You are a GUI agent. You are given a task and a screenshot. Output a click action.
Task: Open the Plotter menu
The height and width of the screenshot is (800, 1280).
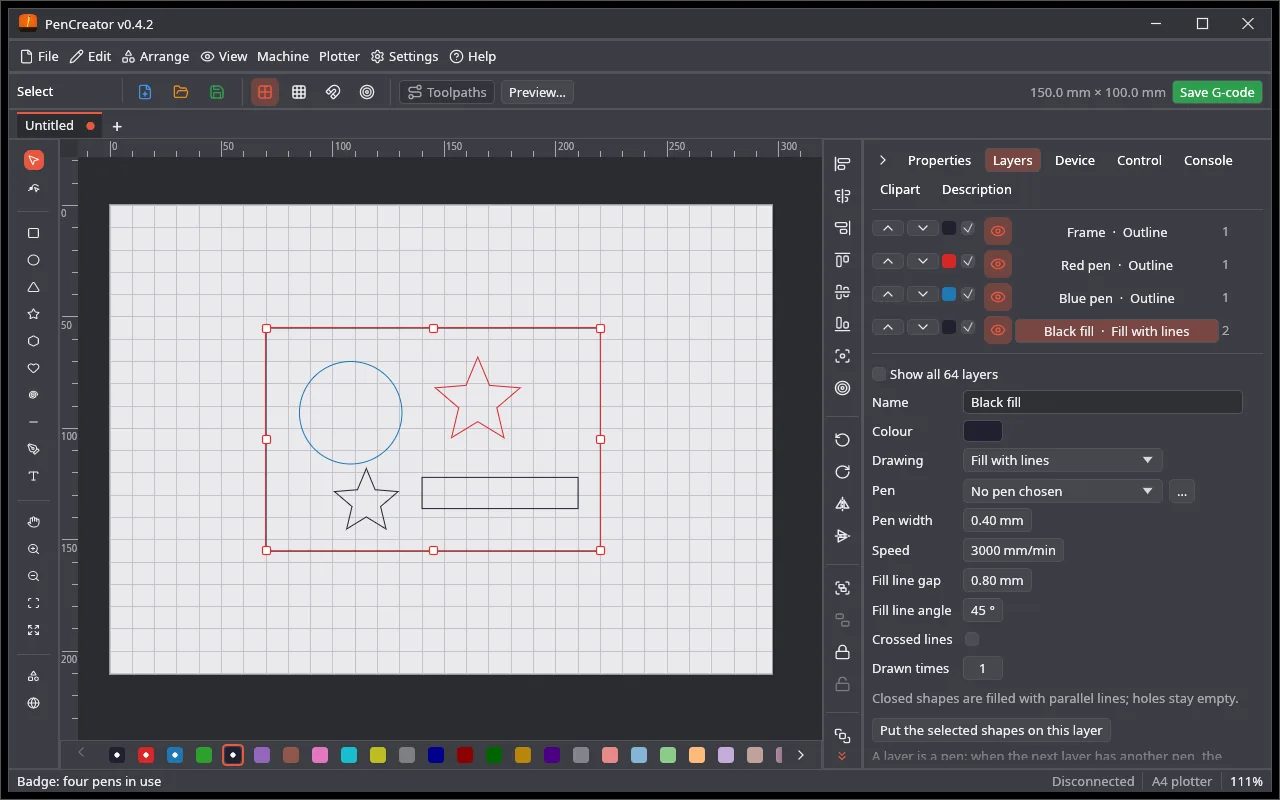click(x=339, y=57)
